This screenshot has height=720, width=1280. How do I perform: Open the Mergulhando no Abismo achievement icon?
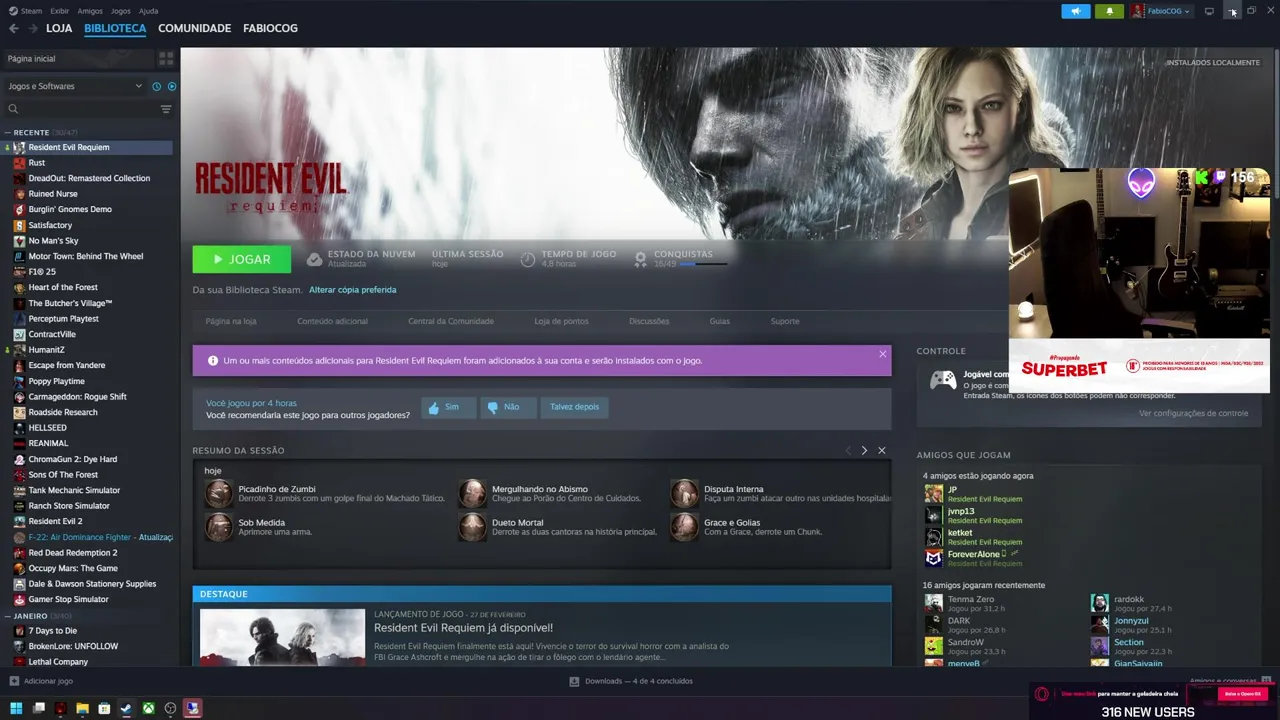click(x=472, y=494)
